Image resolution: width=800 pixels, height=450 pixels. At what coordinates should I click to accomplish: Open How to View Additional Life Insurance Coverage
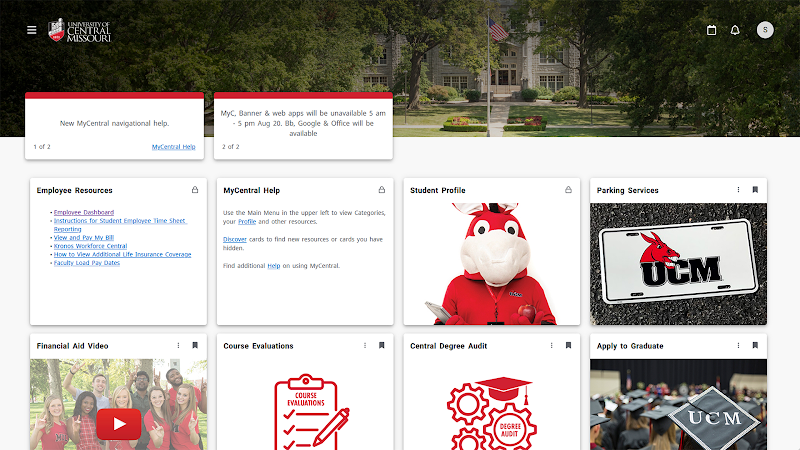coord(122,255)
